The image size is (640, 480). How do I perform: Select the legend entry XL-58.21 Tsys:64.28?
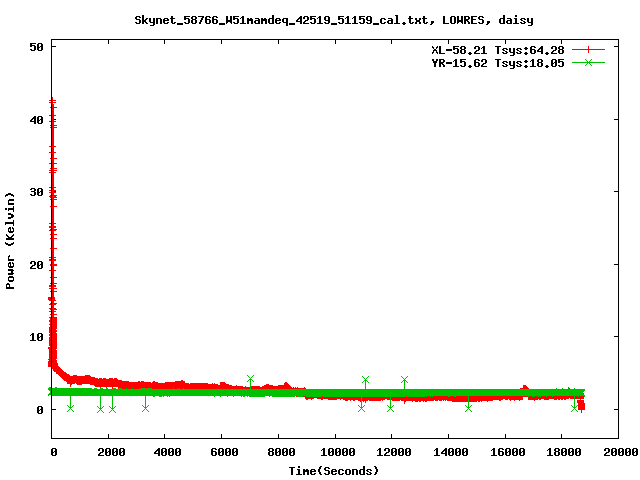[498, 50]
